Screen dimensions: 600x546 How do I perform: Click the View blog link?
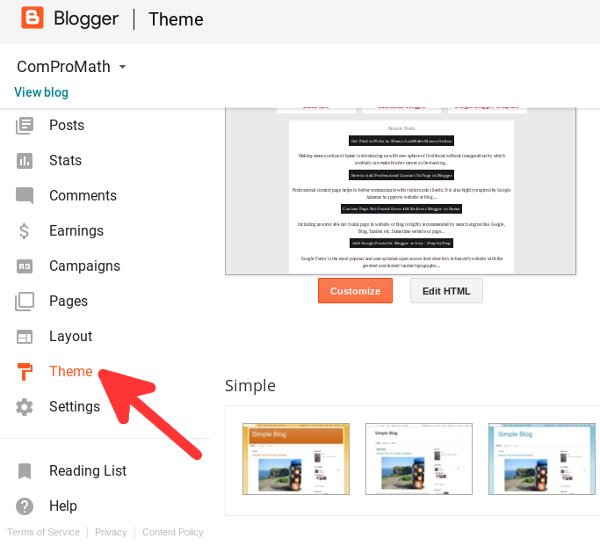pos(41,93)
